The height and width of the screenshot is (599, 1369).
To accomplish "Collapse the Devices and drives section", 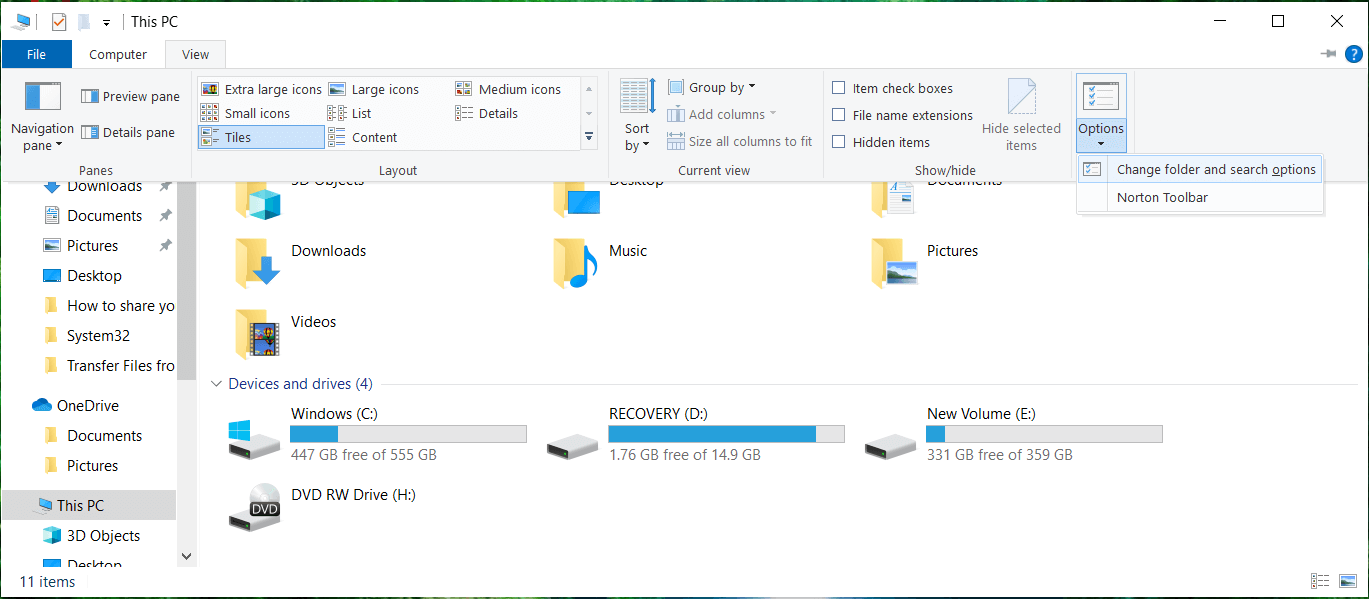I will 216,383.
